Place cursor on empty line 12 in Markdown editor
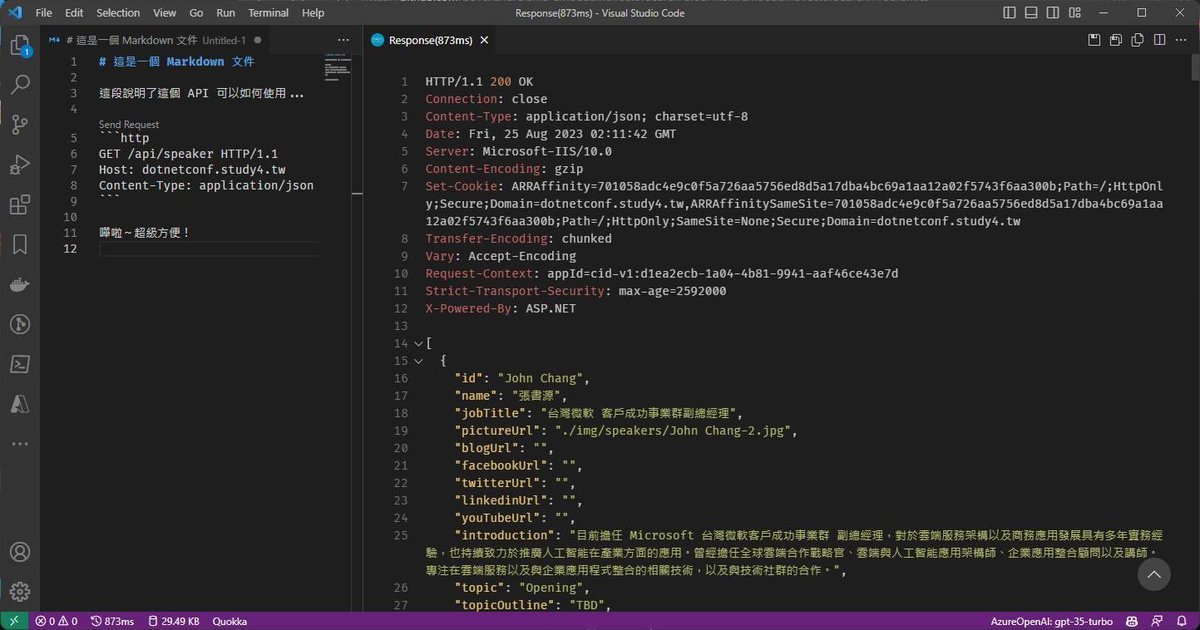This screenshot has height=630, width=1200. (208, 249)
